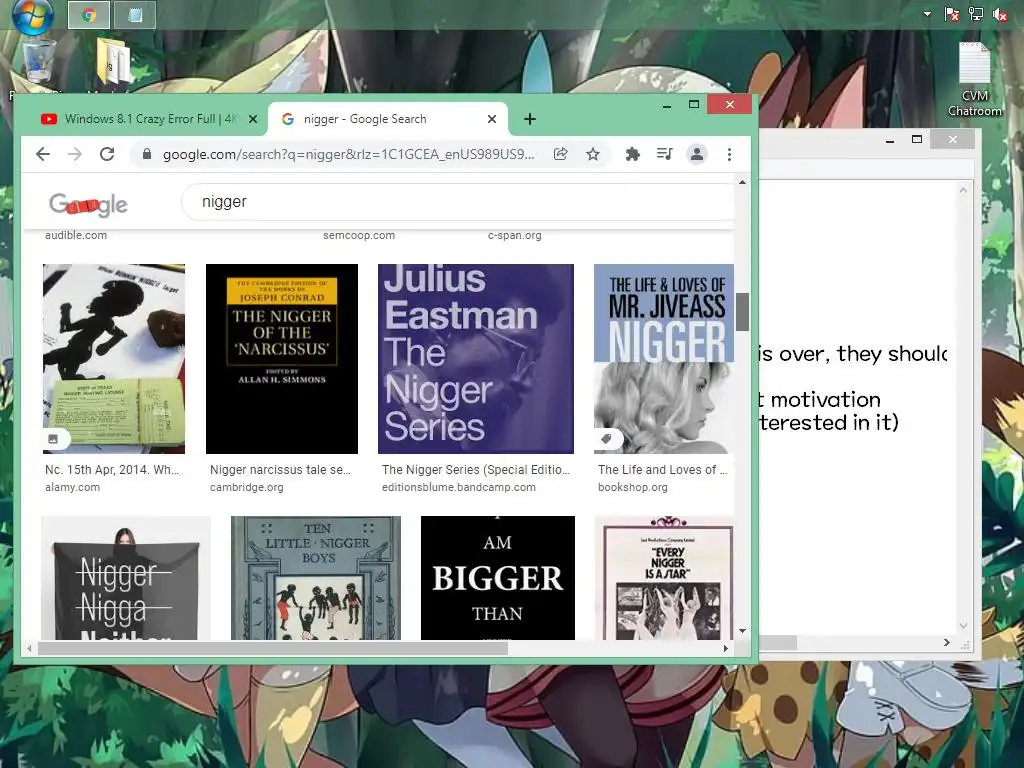This screenshot has height=768, width=1024.
Task: Click the Google logo
Action: coord(88,204)
